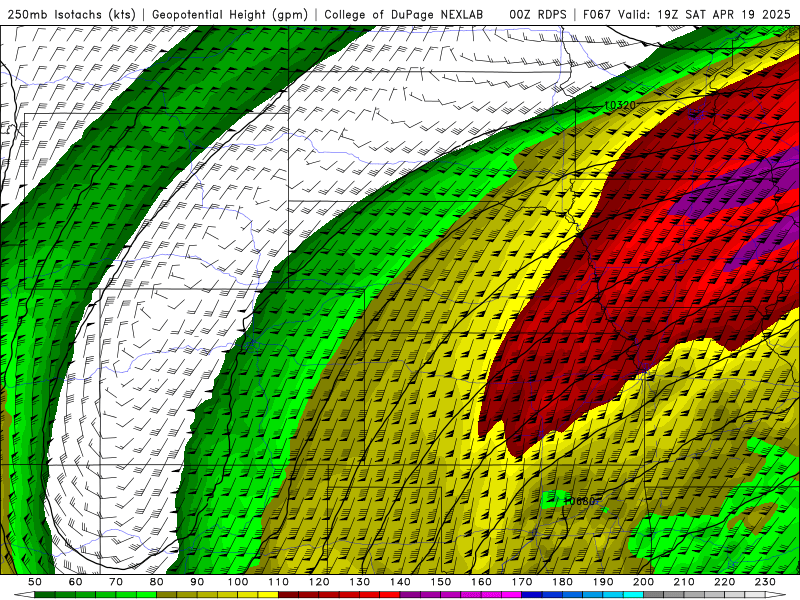Click the left arrow end of the color bar
Image resolution: width=800 pixels, height=600 pixels.
coord(24,595)
